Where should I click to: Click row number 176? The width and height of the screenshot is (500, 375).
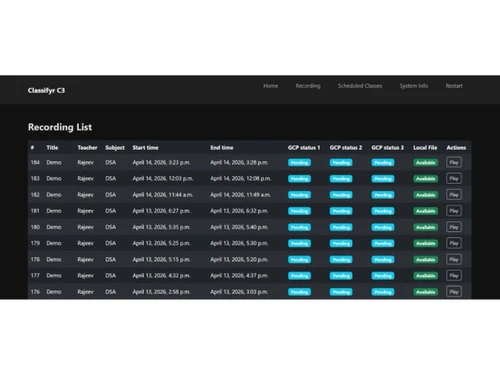(35, 292)
